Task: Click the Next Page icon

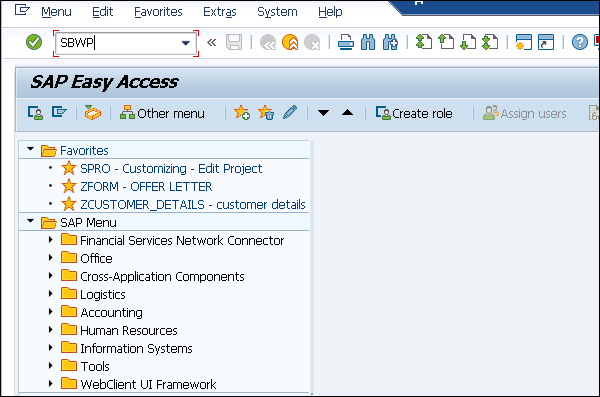Action: click(x=468, y=42)
